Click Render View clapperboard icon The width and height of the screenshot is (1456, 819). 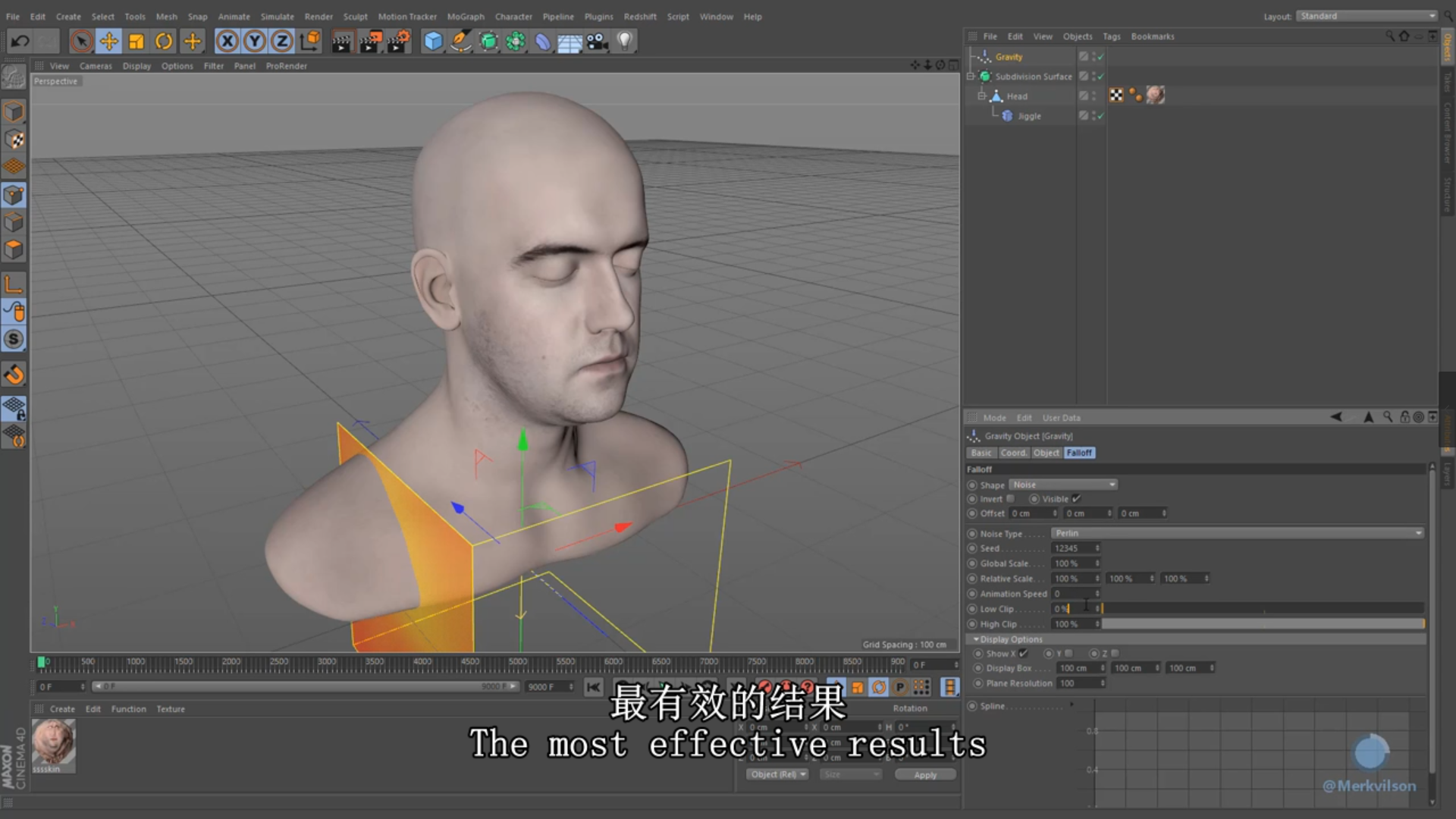[x=341, y=41]
